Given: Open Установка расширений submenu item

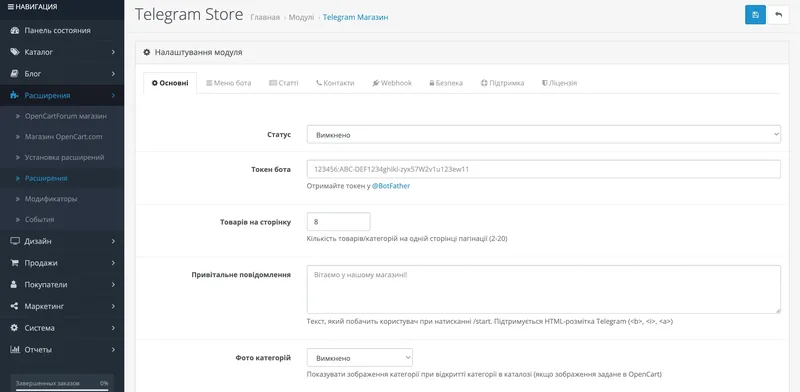Looking at the screenshot, I should coord(65,157).
